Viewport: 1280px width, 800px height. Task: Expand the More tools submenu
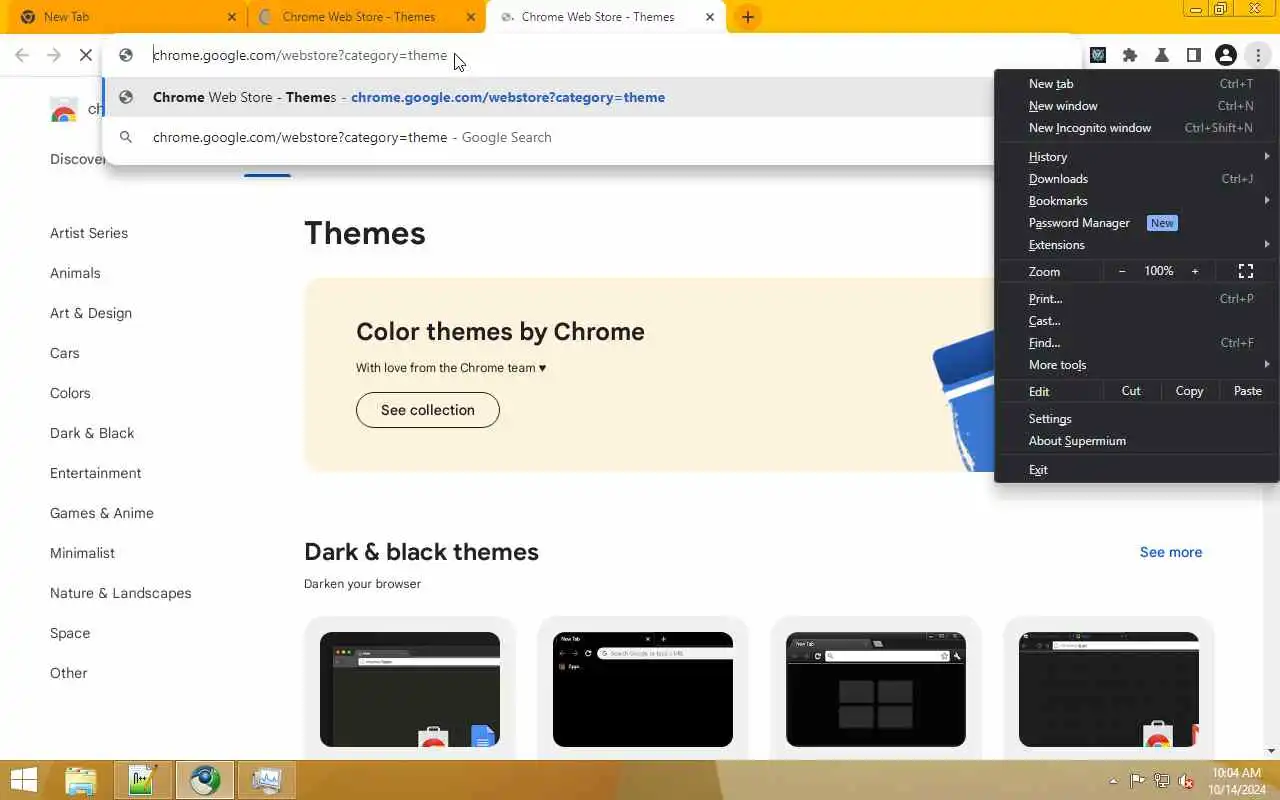coord(1136,365)
